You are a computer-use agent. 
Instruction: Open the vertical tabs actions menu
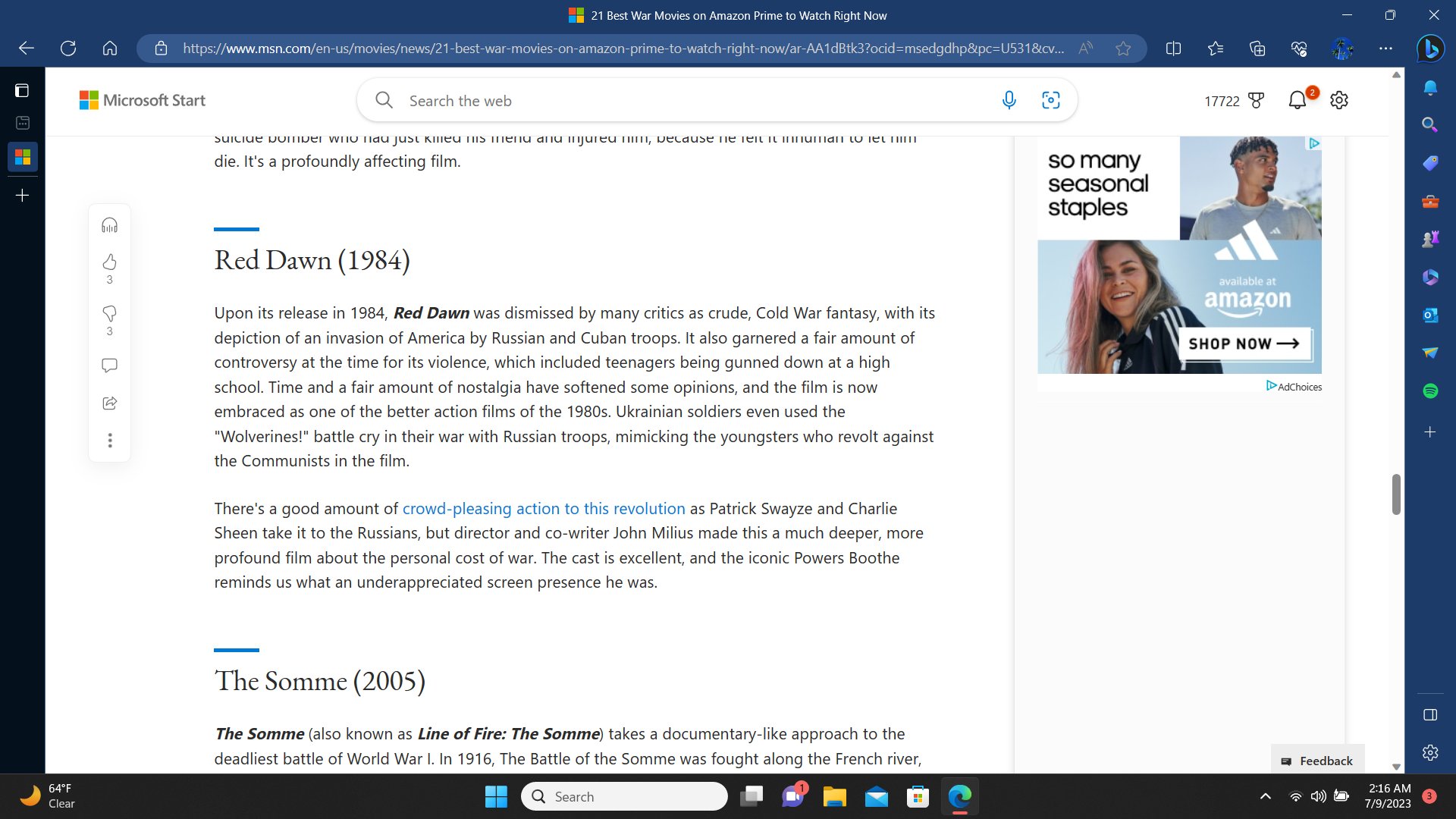pyautogui.click(x=22, y=91)
